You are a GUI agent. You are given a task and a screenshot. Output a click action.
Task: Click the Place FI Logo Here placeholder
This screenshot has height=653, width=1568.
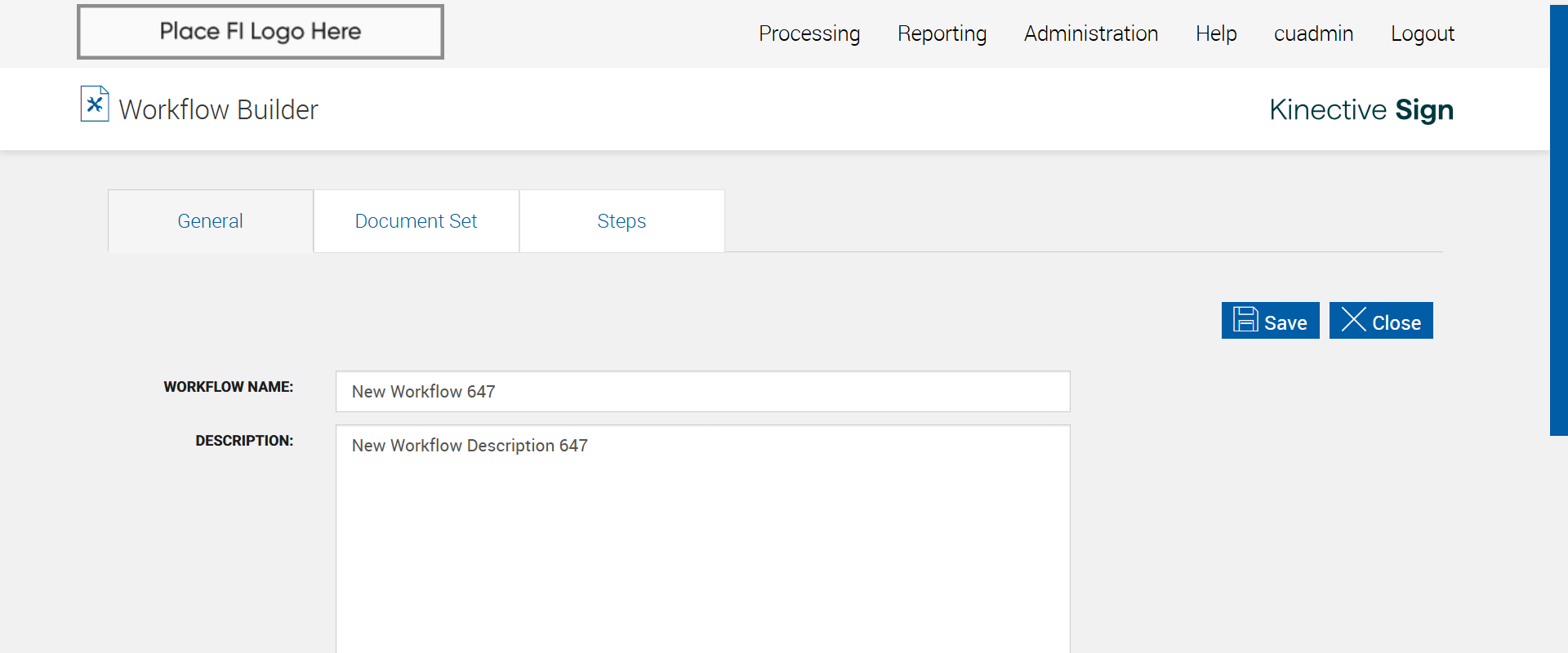pos(261,32)
